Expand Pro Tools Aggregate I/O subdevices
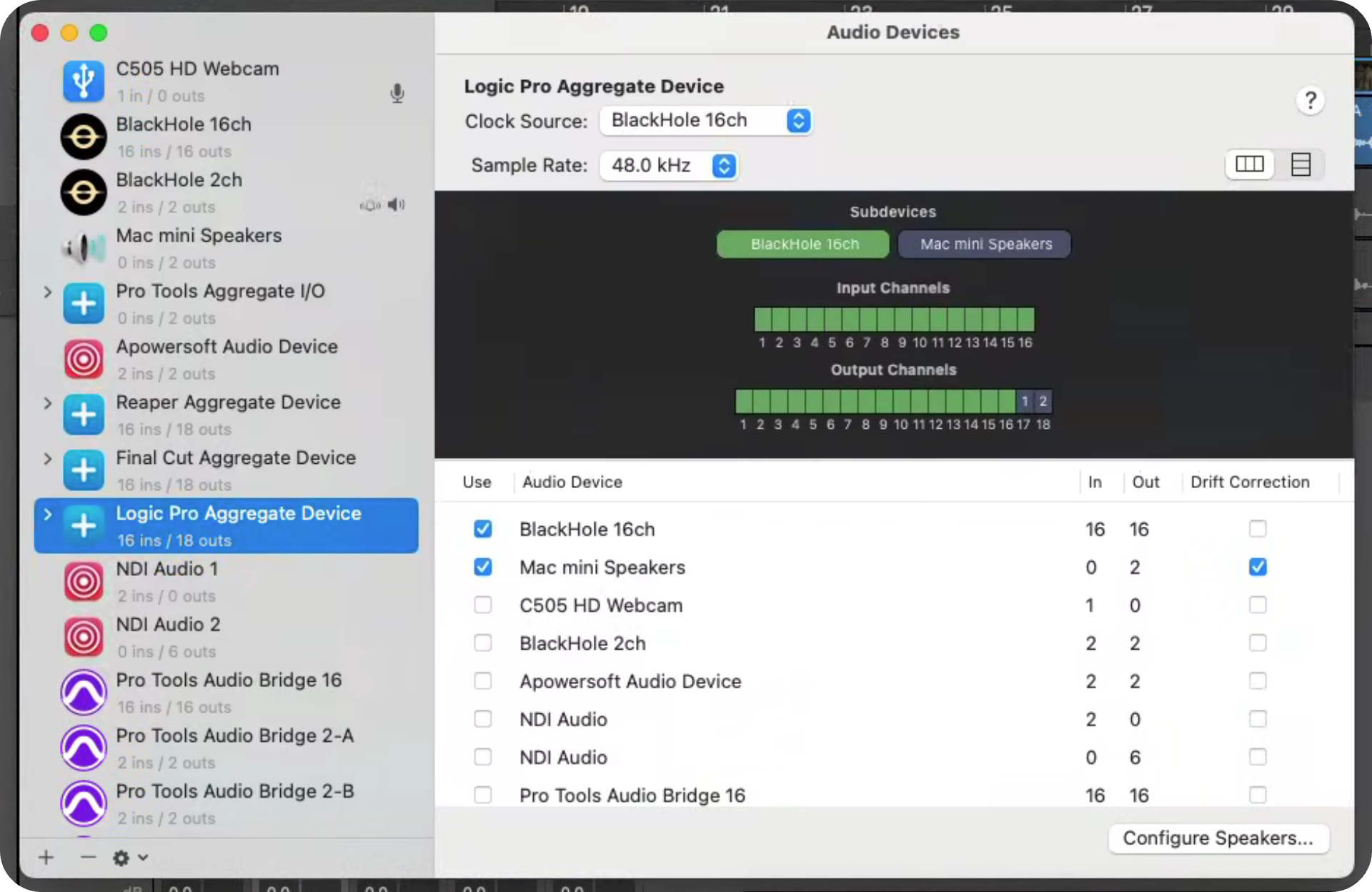1372x892 pixels. click(47, 292)
